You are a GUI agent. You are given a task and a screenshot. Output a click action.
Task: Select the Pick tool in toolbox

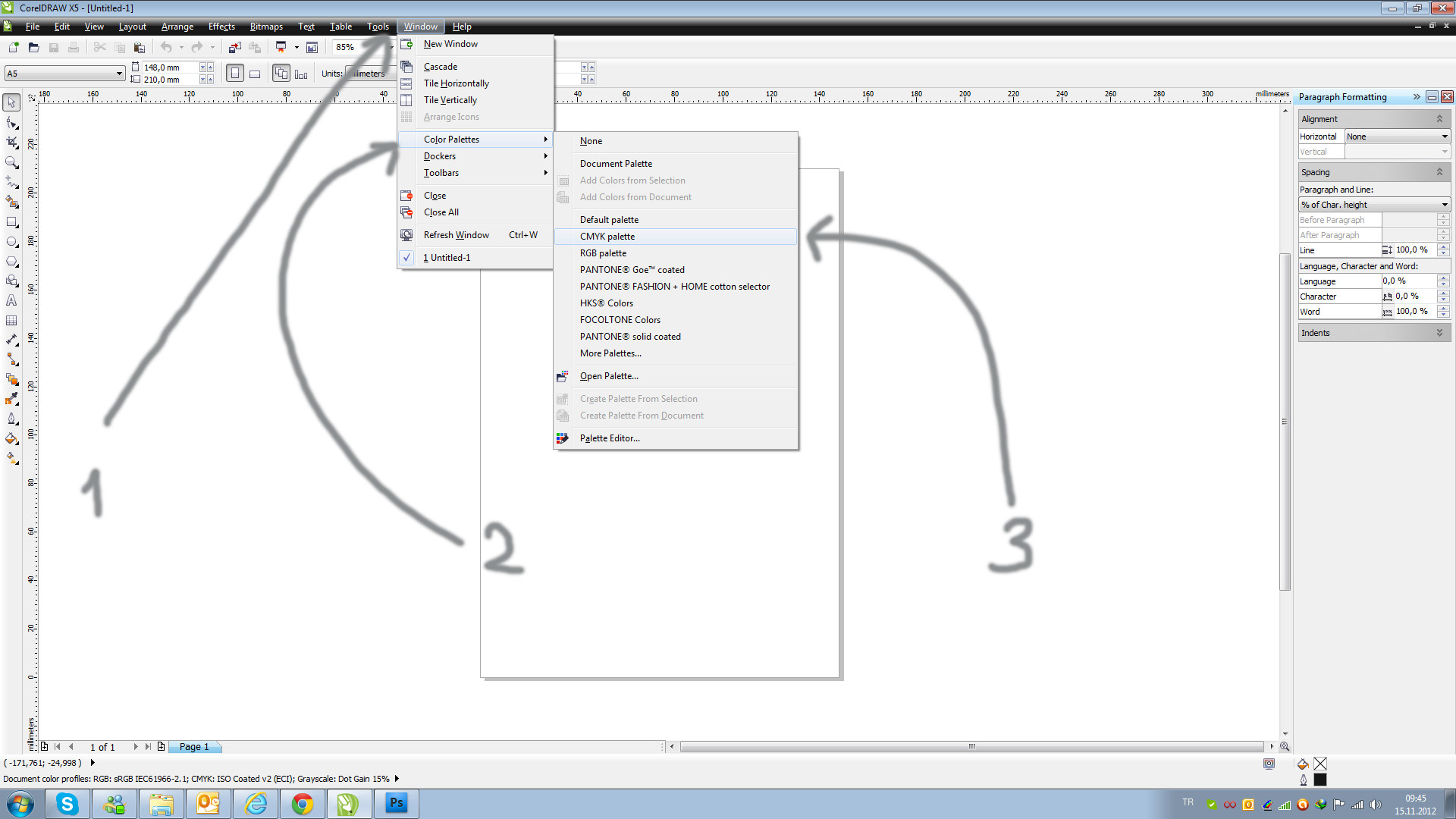click(x=12, y=102)
